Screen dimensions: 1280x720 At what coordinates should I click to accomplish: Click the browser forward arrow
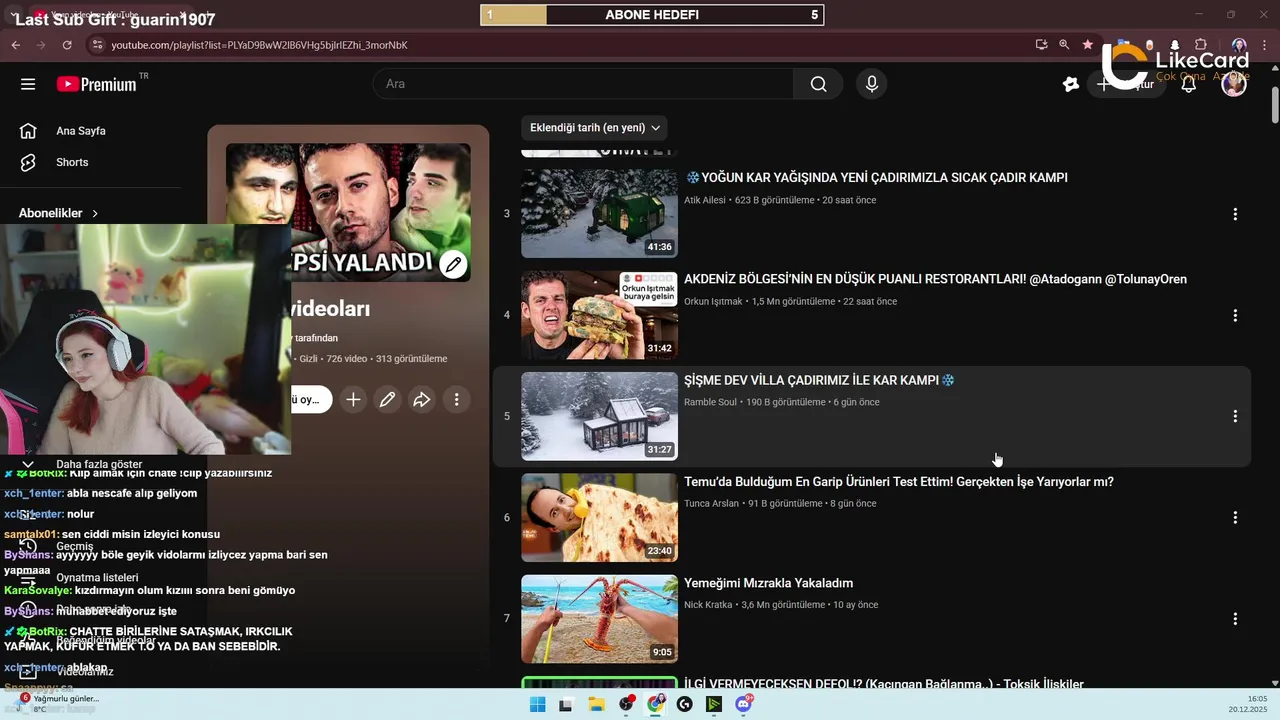[41, 45]
